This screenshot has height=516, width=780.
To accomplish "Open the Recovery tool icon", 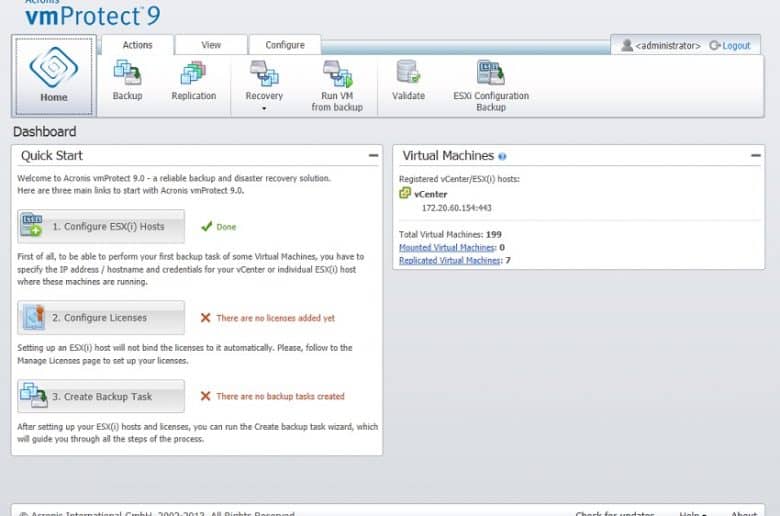I will click(x=264, y=73).
